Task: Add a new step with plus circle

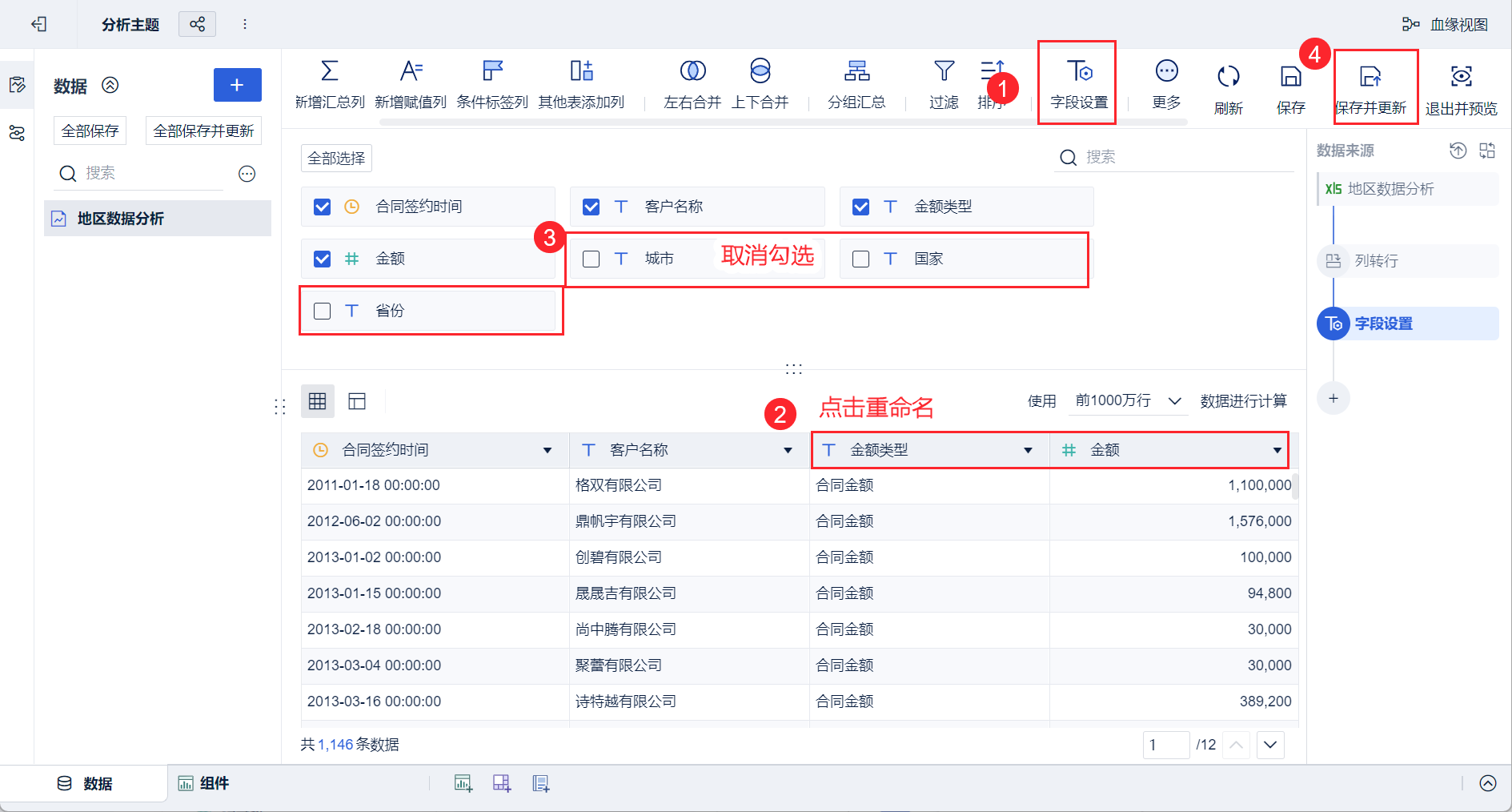Action: 1334,398
